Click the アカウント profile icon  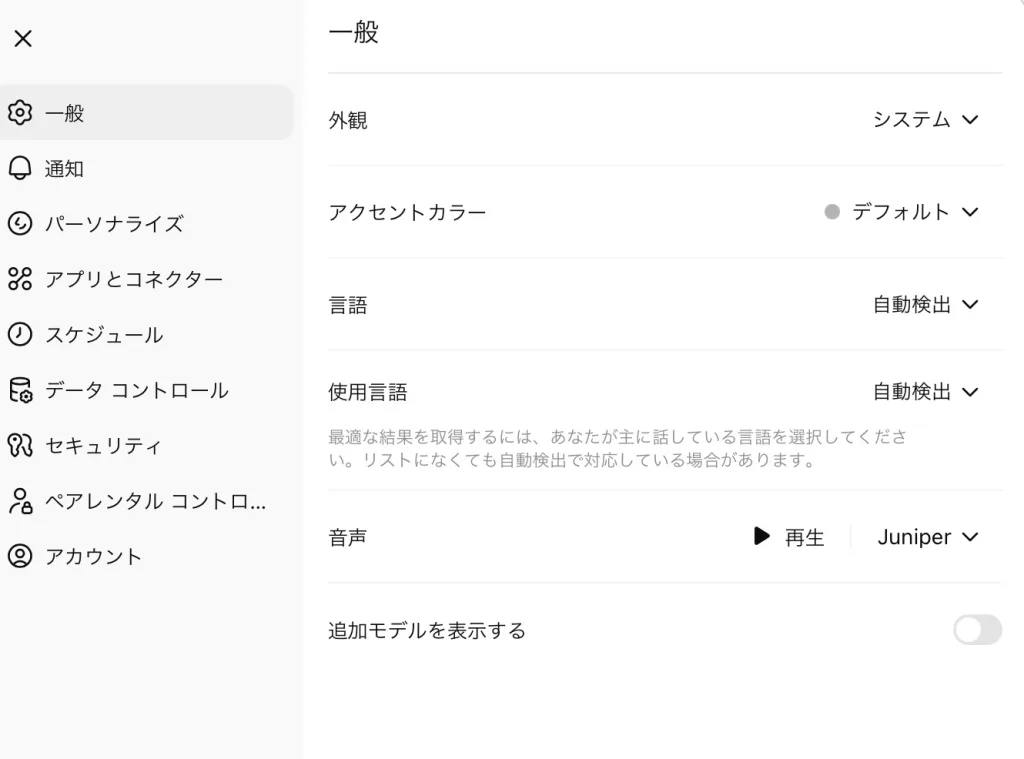[20, 556]
